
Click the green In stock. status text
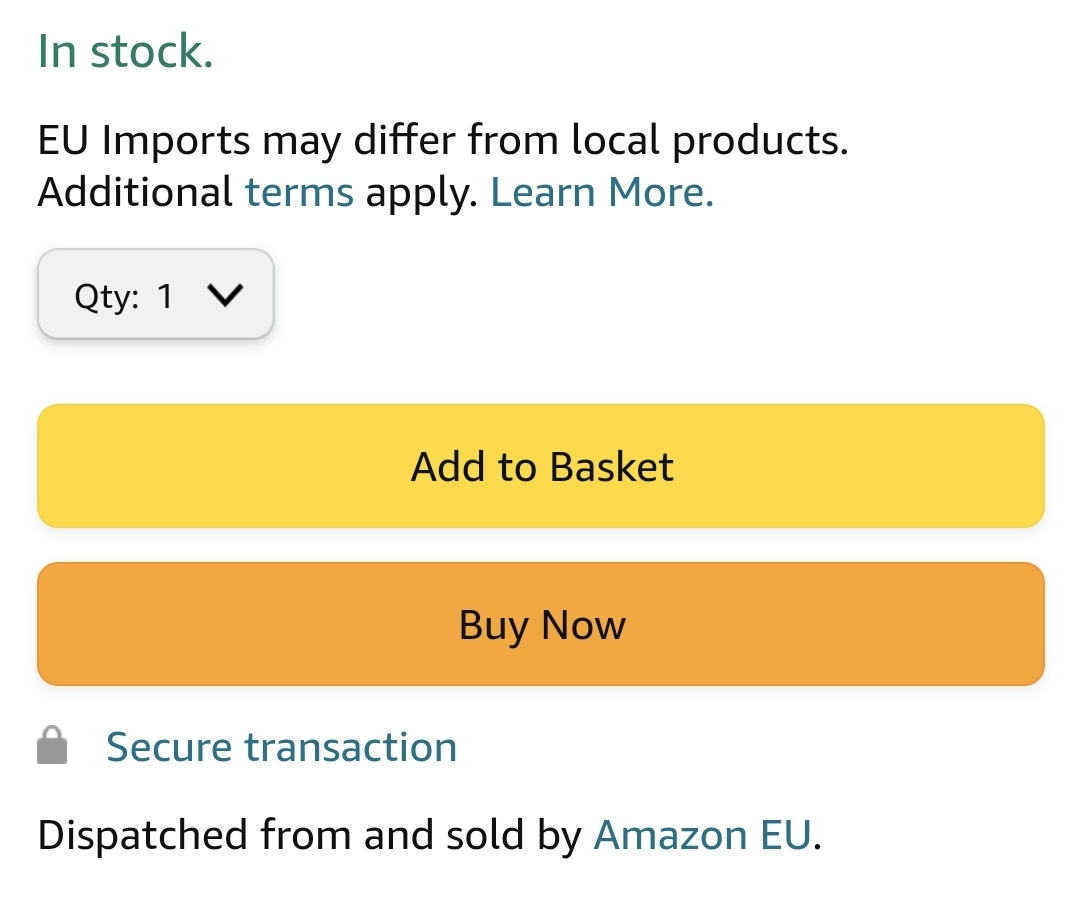click(125, 51)
